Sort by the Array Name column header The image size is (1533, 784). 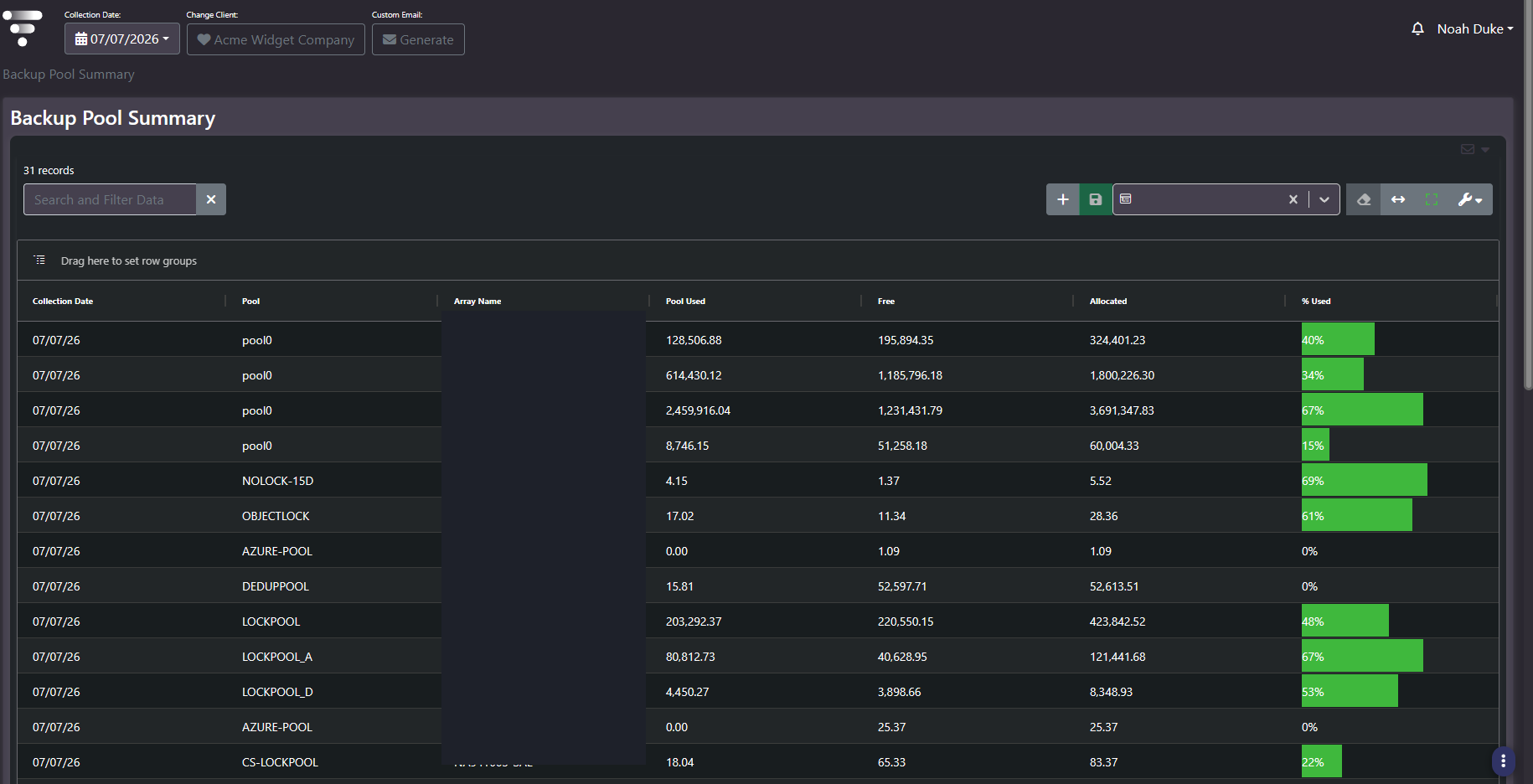pos(477,301)
